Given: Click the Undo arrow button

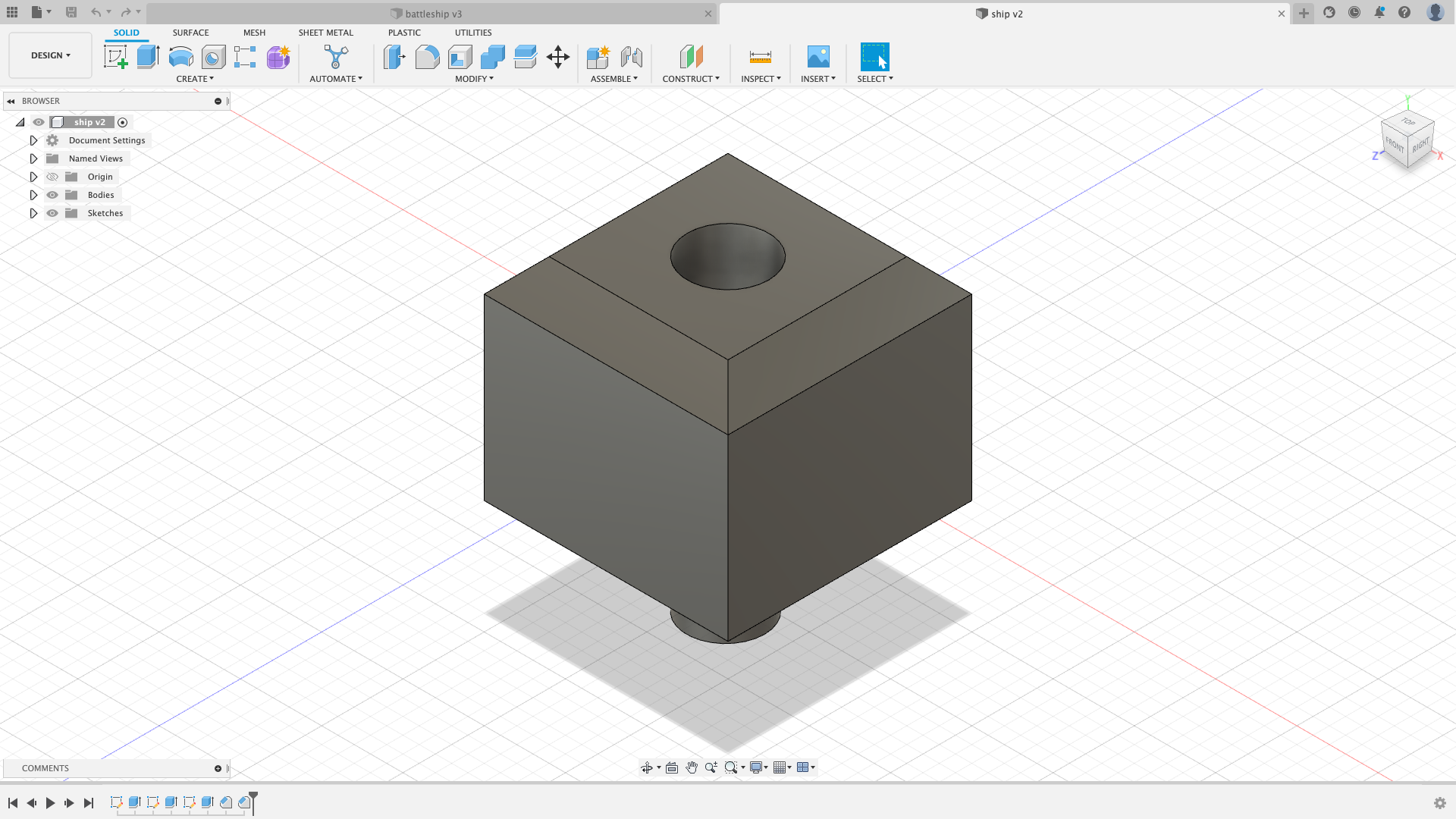Looking at the screenshot, I should click(x=96, y=12).
